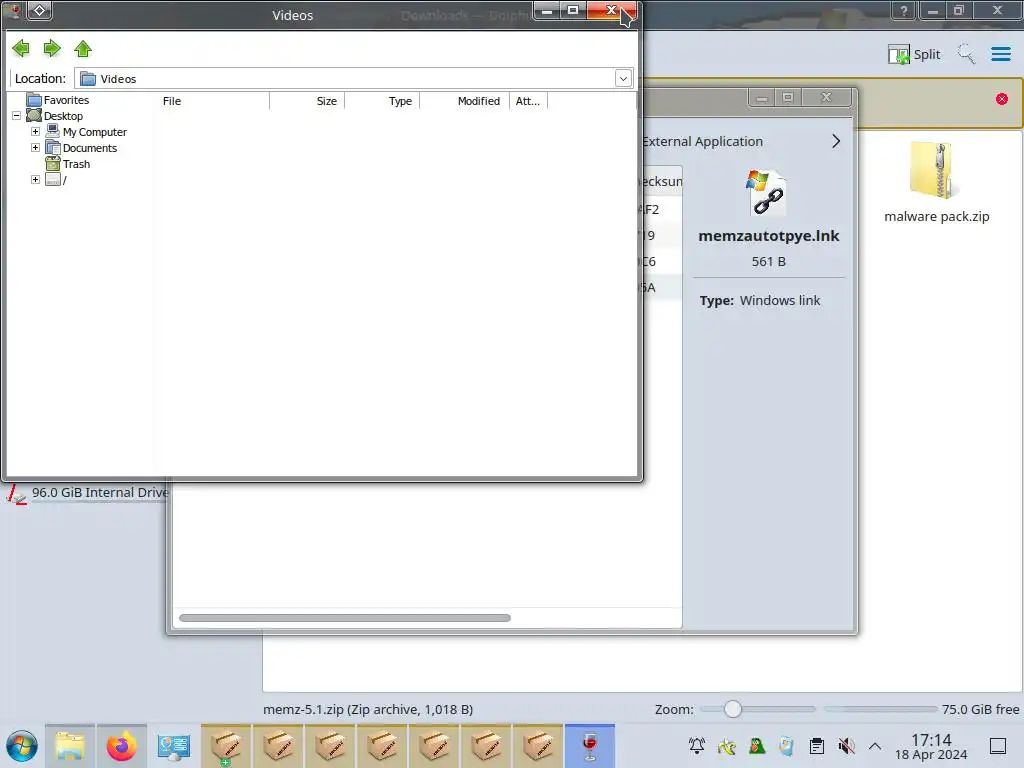The image size is (1024, 768).
Task: Sort by the Modified column header
Action: pyautogui.click(x=464, y=101)
